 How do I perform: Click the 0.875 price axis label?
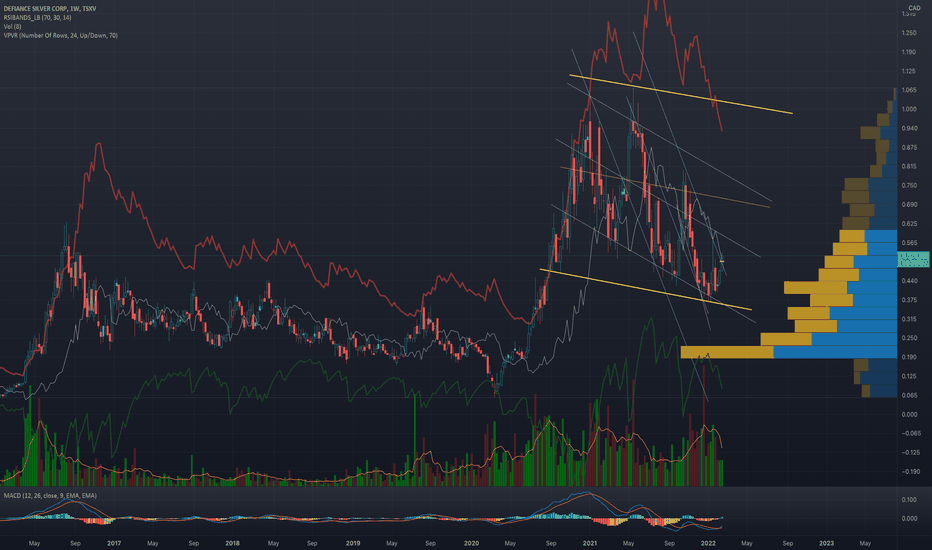(x=909, y=147)
